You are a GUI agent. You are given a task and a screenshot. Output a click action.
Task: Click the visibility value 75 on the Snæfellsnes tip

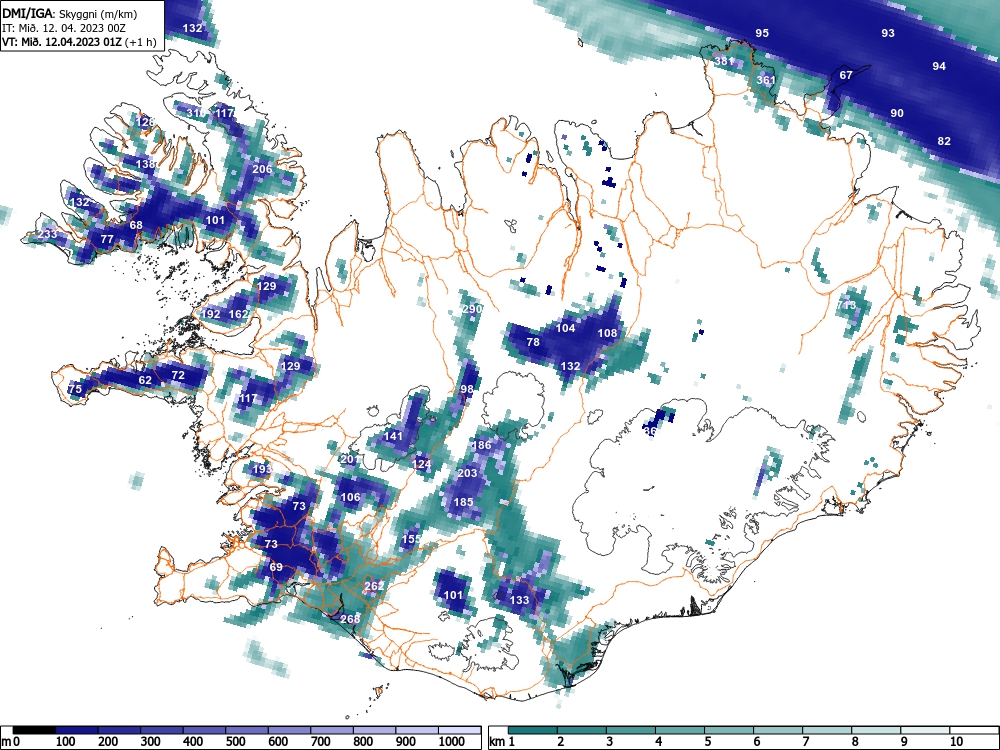click(75, 389)
